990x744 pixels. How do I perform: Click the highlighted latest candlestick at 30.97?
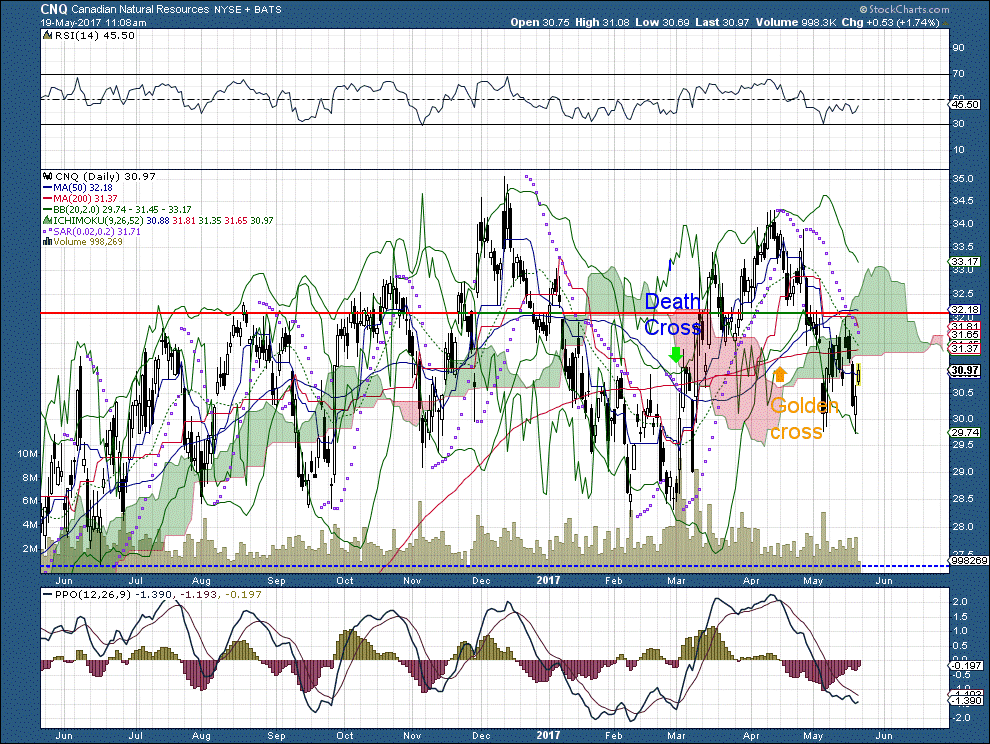859,374
